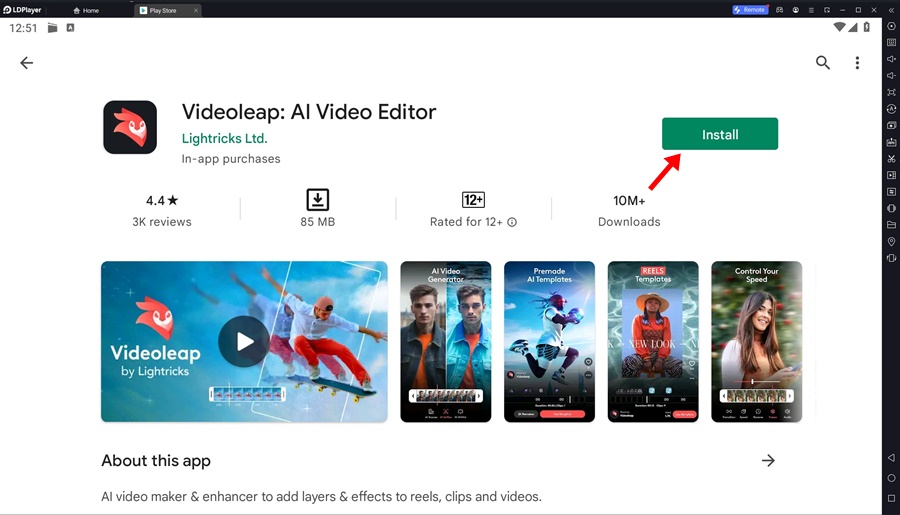Open Rated for 12+ info icon
The image size is (900, 515).
coord(512,222)
